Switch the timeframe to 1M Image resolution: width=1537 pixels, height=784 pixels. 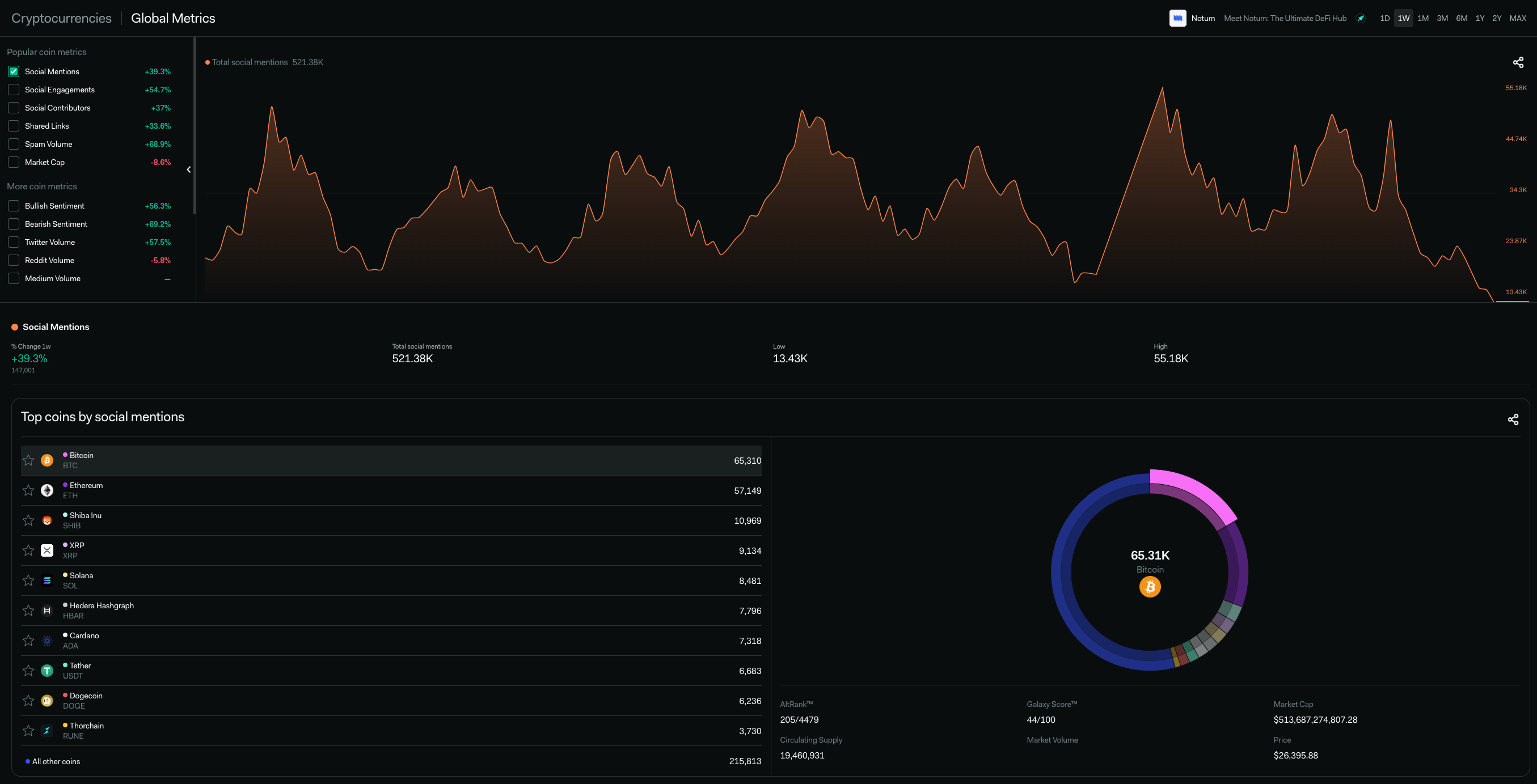(1422, 18)
